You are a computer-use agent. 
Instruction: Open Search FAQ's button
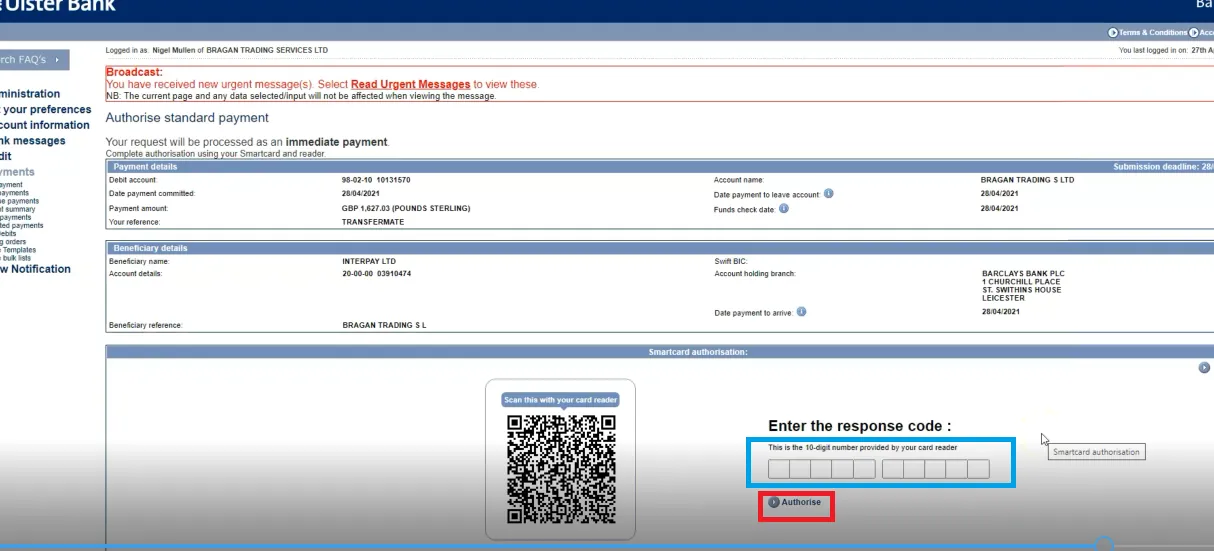(34, 60)
